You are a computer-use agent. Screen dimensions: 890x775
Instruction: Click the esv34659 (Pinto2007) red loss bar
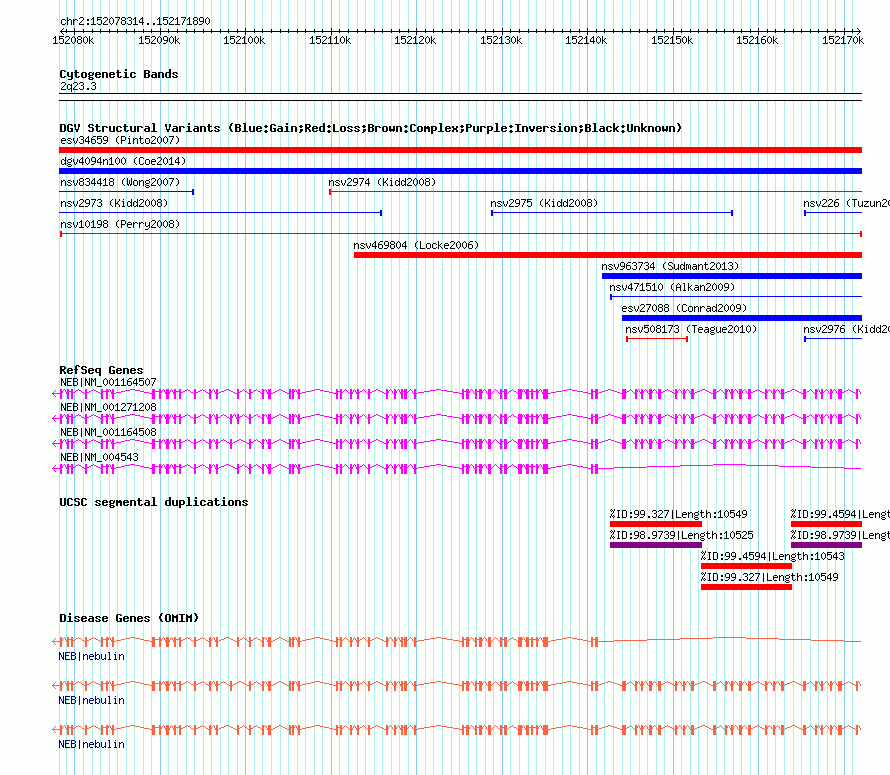pyautogui.click(x=460, y=150)
